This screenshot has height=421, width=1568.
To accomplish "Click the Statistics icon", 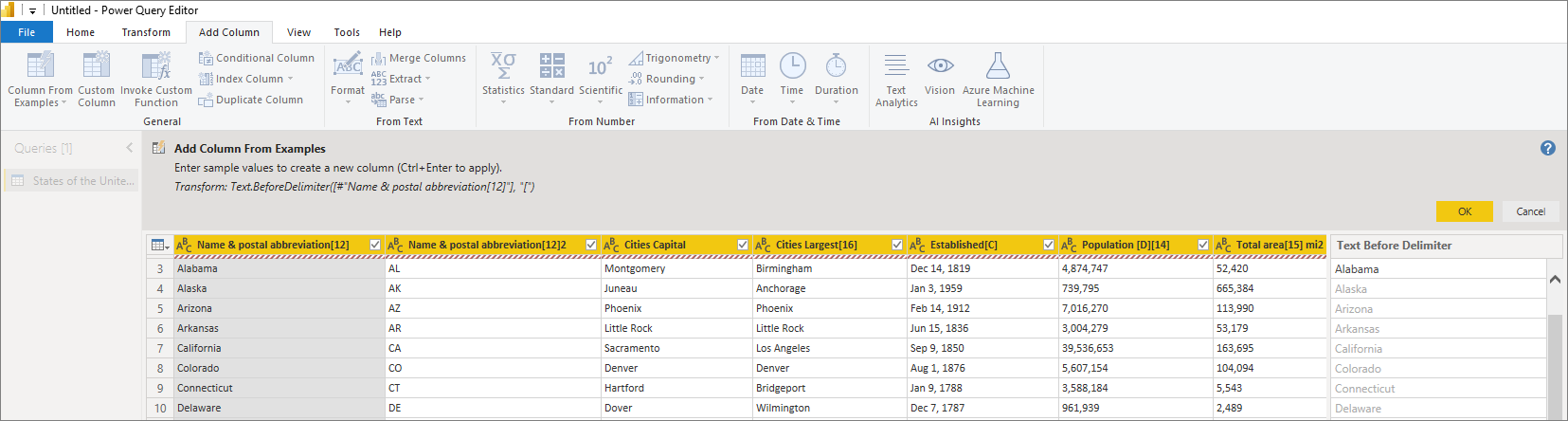I will (503, 66).
